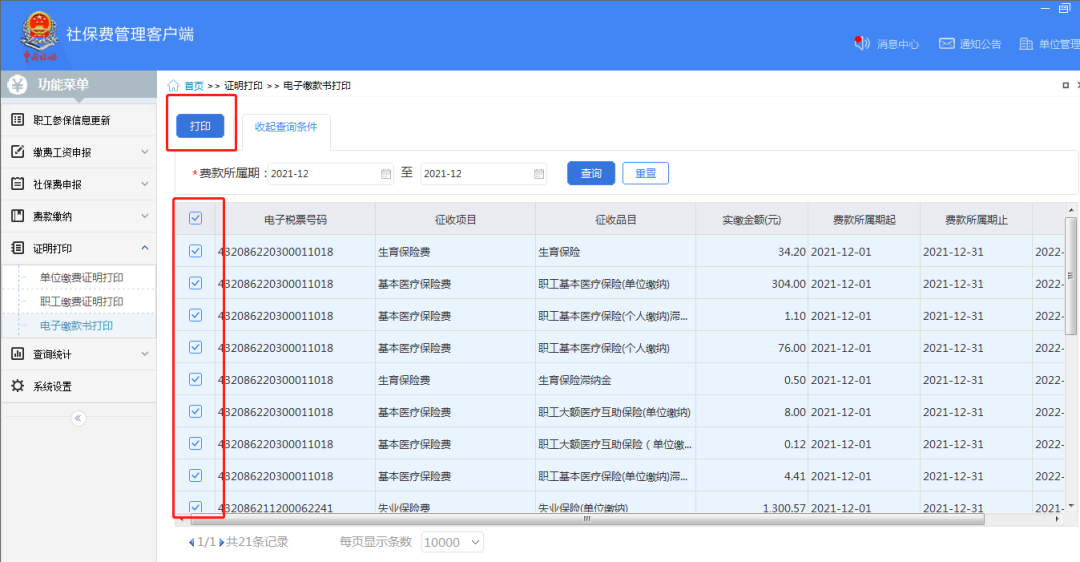This screenshot has width=1080, height=562.
Task: Uncheck the row with amount 34.20
Action: click(x=196, y=251)
